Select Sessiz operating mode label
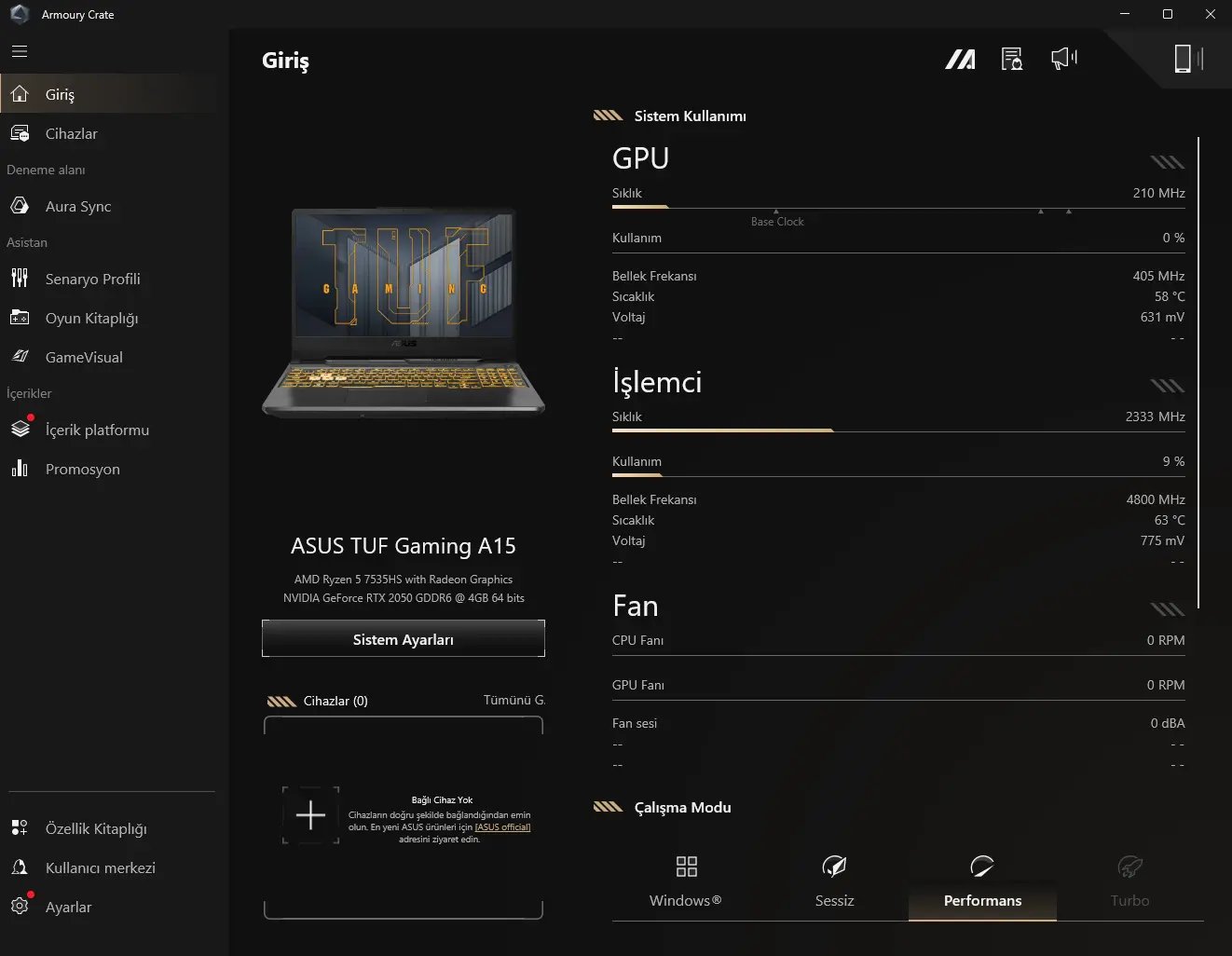This screenshot has height=956, width=1232. pyautogui.click(x=834, y=900)
